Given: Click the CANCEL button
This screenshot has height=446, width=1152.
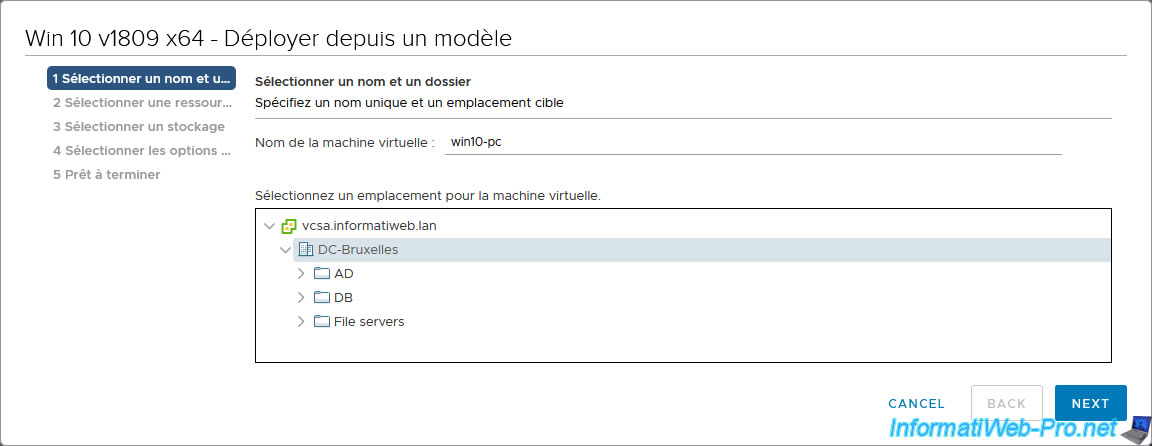Looking at the screenshot, I should click(916, 403).
